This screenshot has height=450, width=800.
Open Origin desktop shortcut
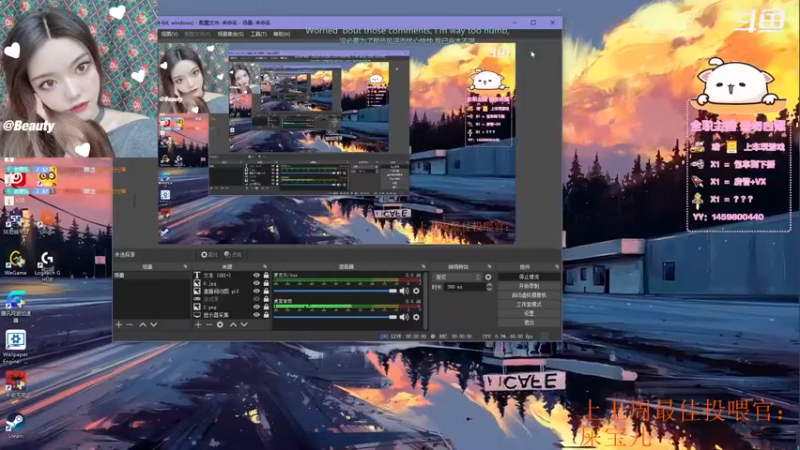pyautogui.click(x=47, y=221)
